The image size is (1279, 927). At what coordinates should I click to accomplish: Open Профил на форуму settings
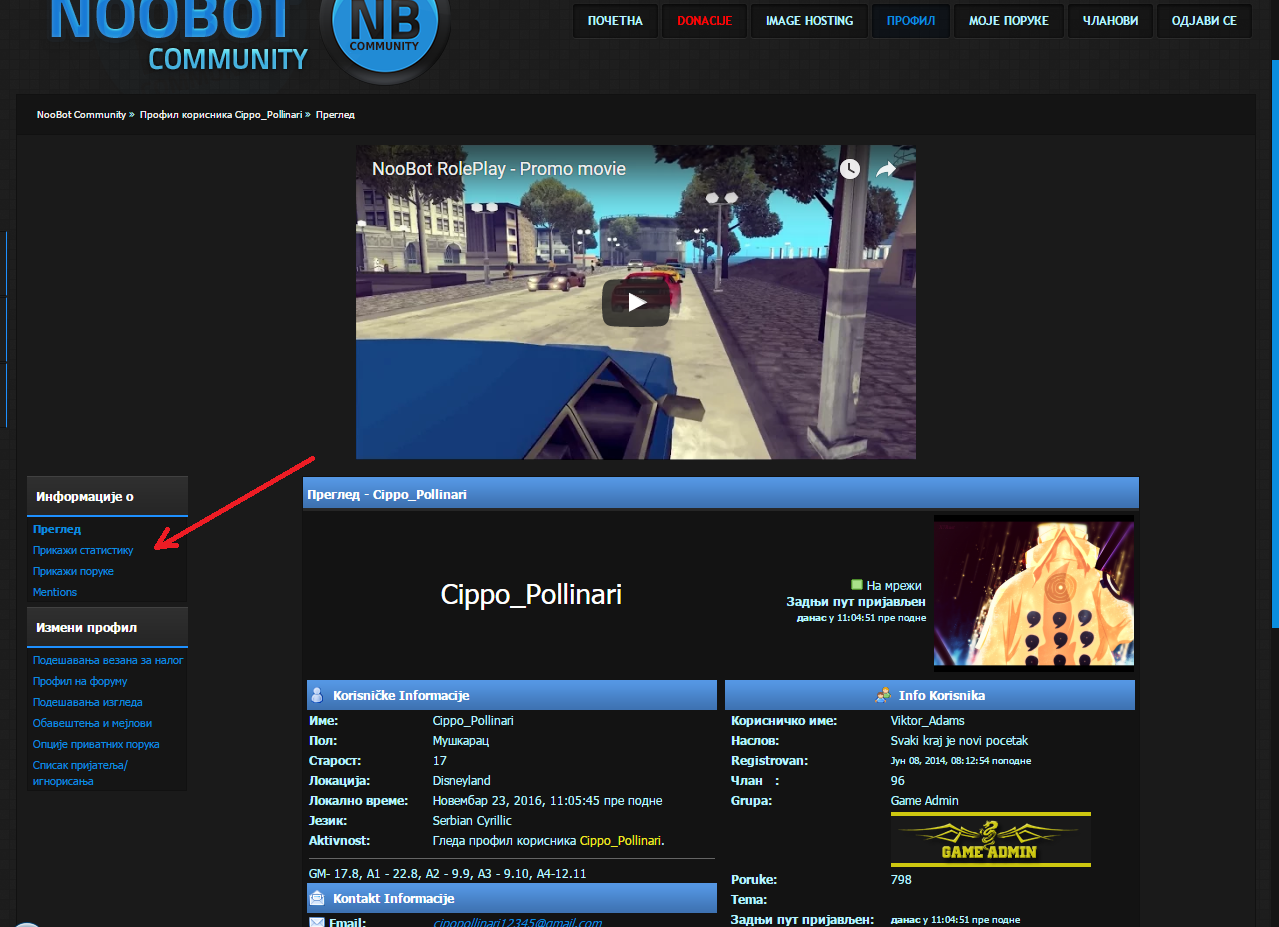(x=80, y=681)
